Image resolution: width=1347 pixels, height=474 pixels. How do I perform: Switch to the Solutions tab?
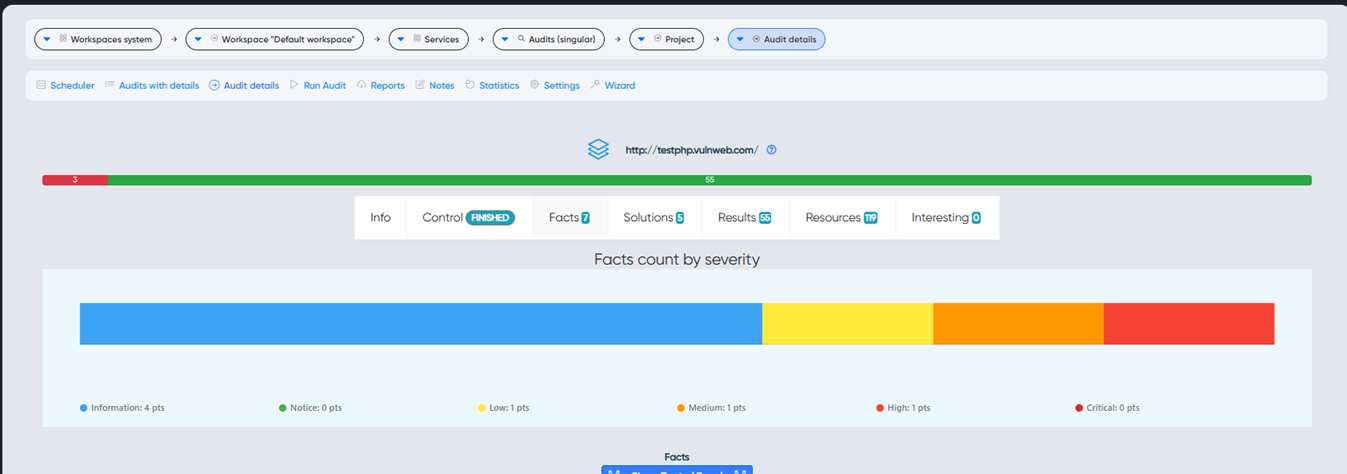[654, 217]
